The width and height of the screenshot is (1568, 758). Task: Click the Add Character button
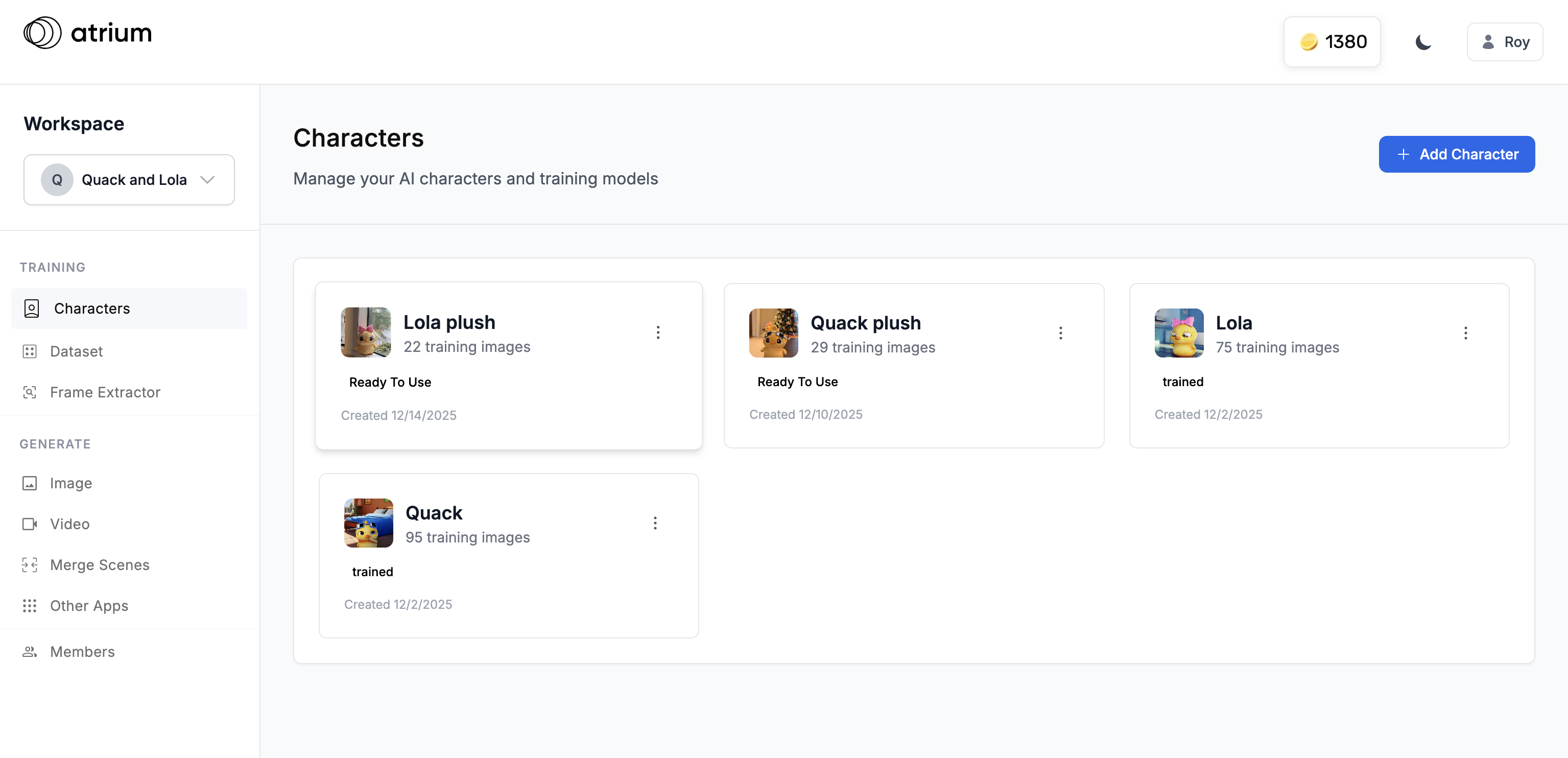[1456, 154]
